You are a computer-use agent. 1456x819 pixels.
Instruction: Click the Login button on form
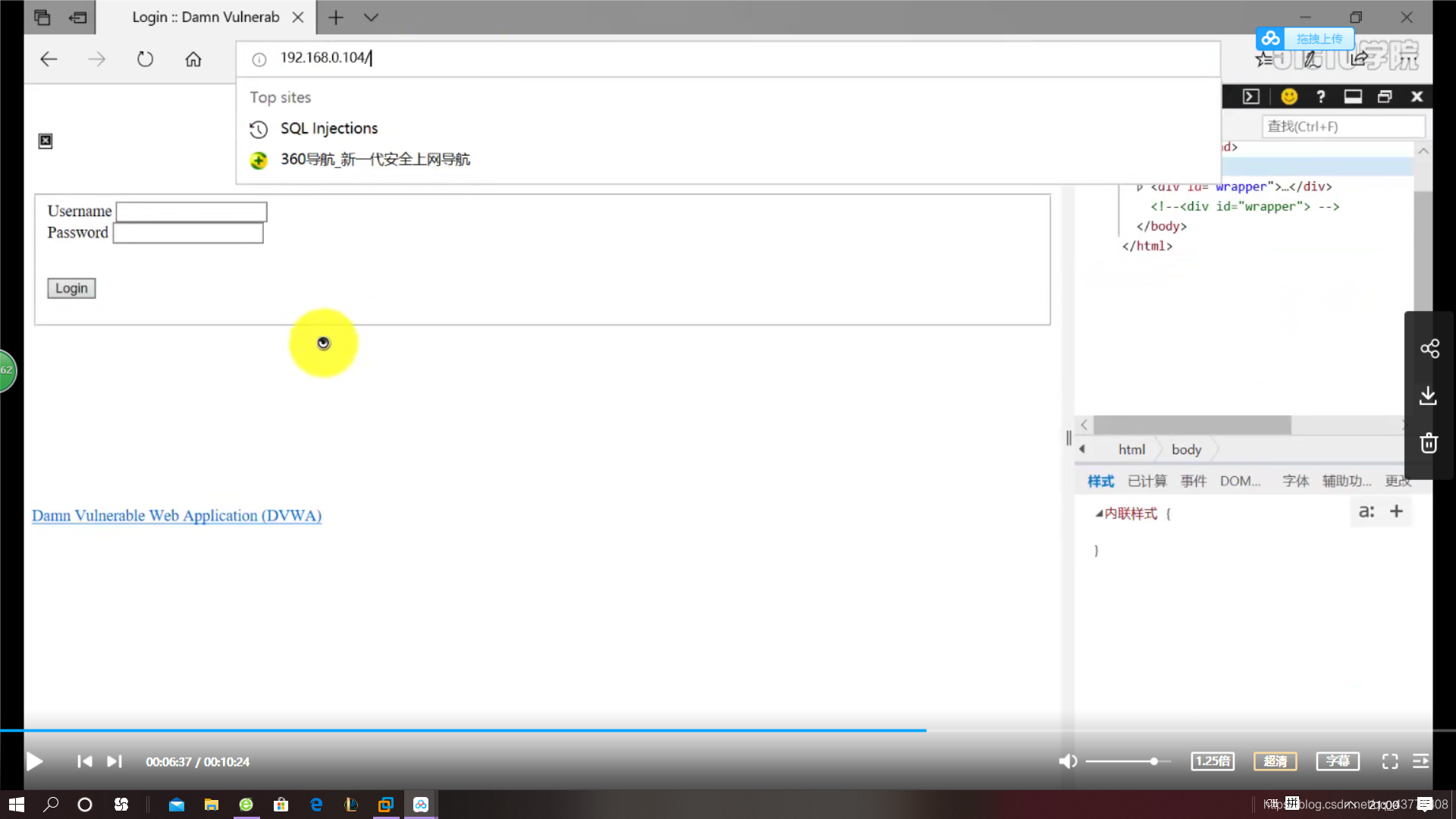coord(71,288)
